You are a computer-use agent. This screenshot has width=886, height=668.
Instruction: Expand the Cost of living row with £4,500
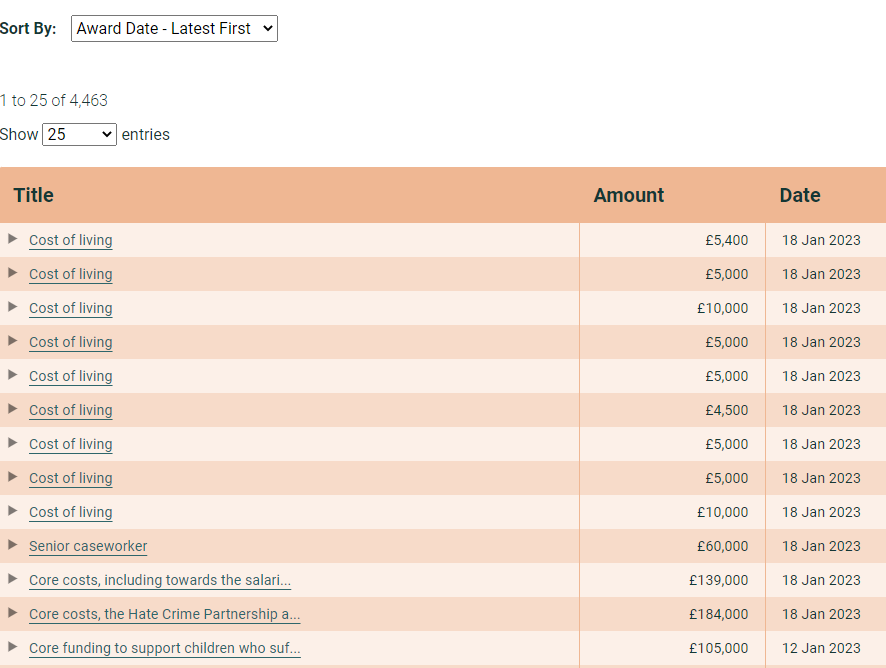pyautogui.click(x=12, y=410)
